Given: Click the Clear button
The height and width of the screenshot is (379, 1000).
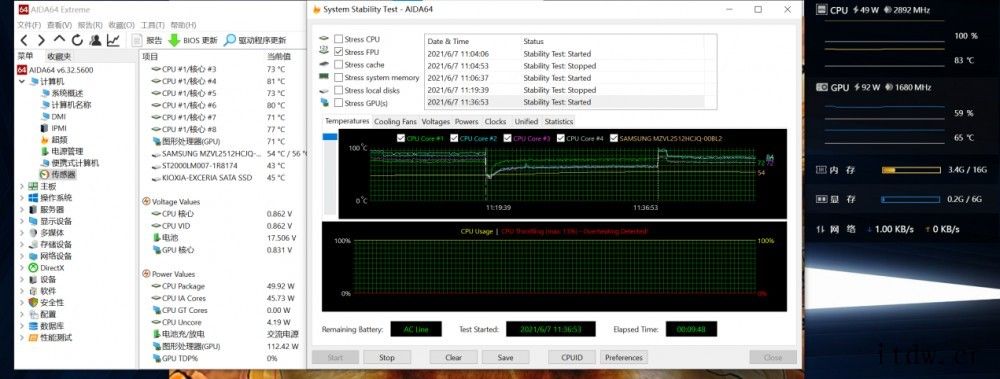Looking at the screenshot, I should pyautogui.click(x=453, y=357).
